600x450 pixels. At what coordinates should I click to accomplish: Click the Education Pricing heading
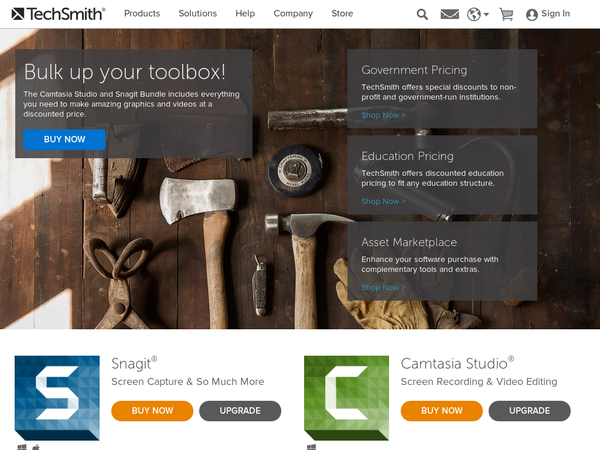tap(407, 156)
